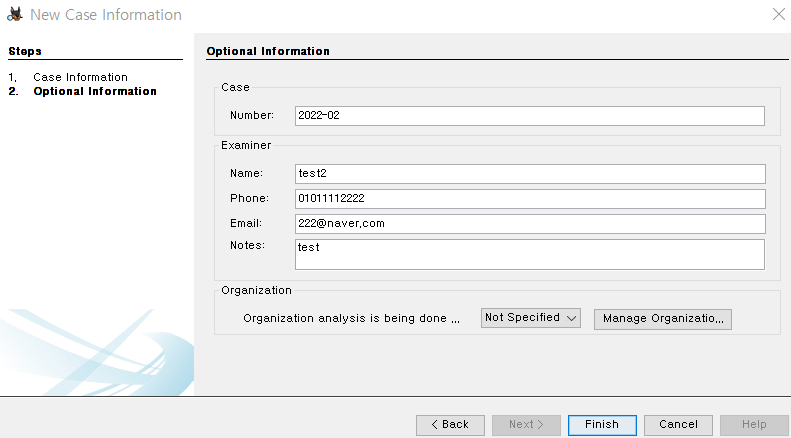This screenshot has width=791, height=438.
Task: Click the Optional Information panel heading
Action: (268, 51)
